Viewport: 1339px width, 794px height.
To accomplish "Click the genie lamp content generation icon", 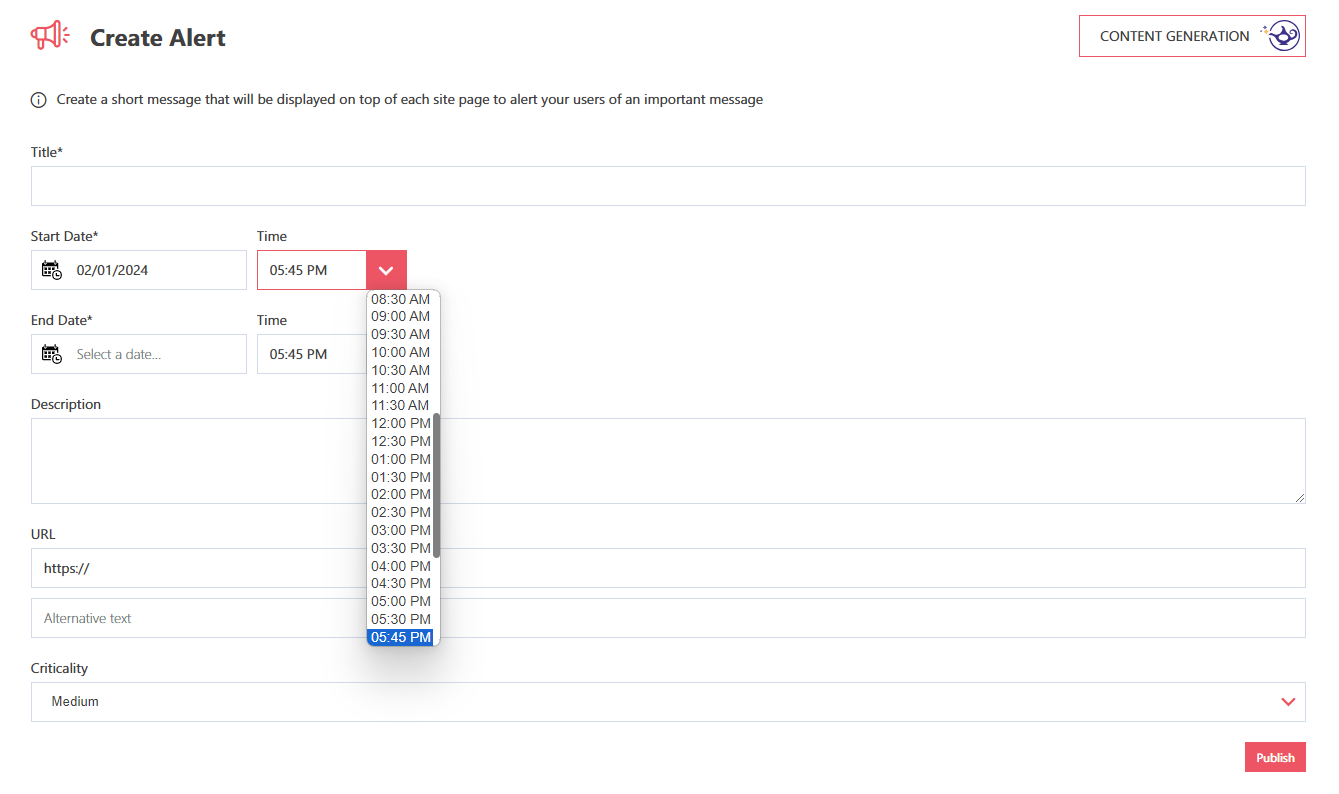I will [x=1282, y=36].
